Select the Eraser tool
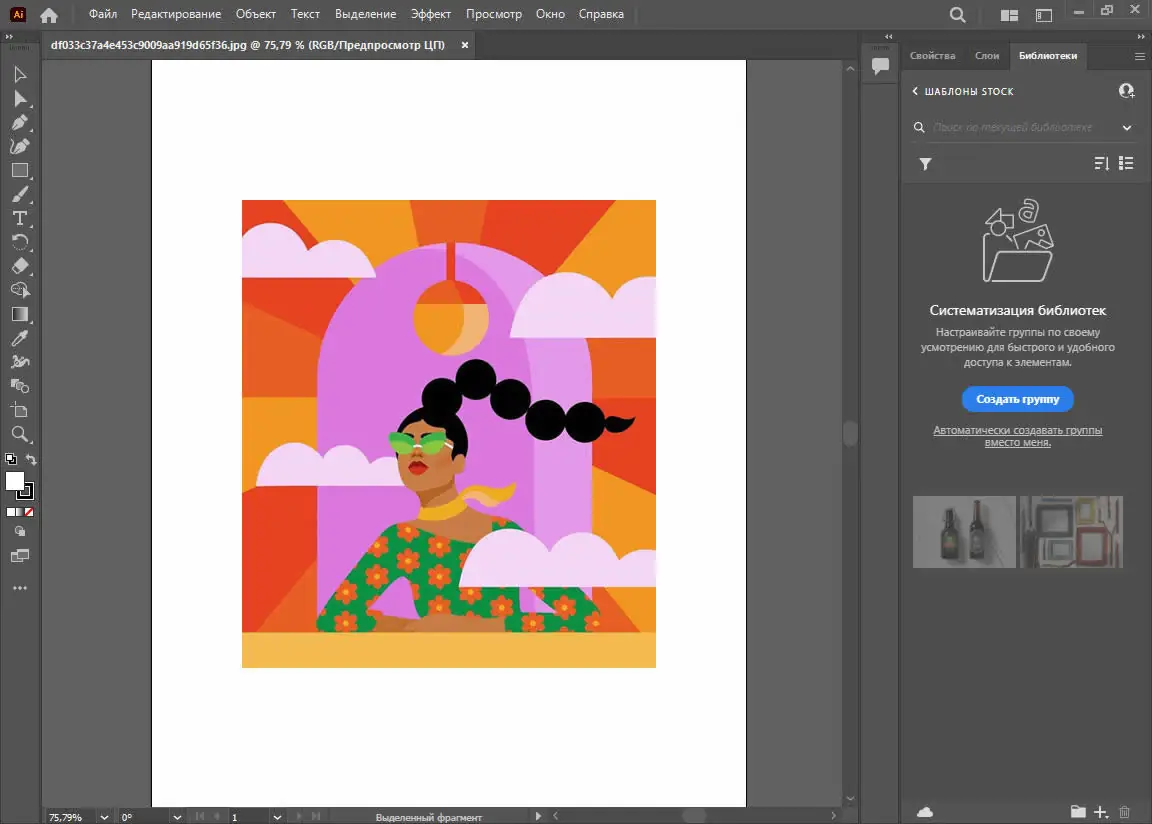Viewport: 1152px width, 824px height. pyautogui.click(x=20, y=267)
